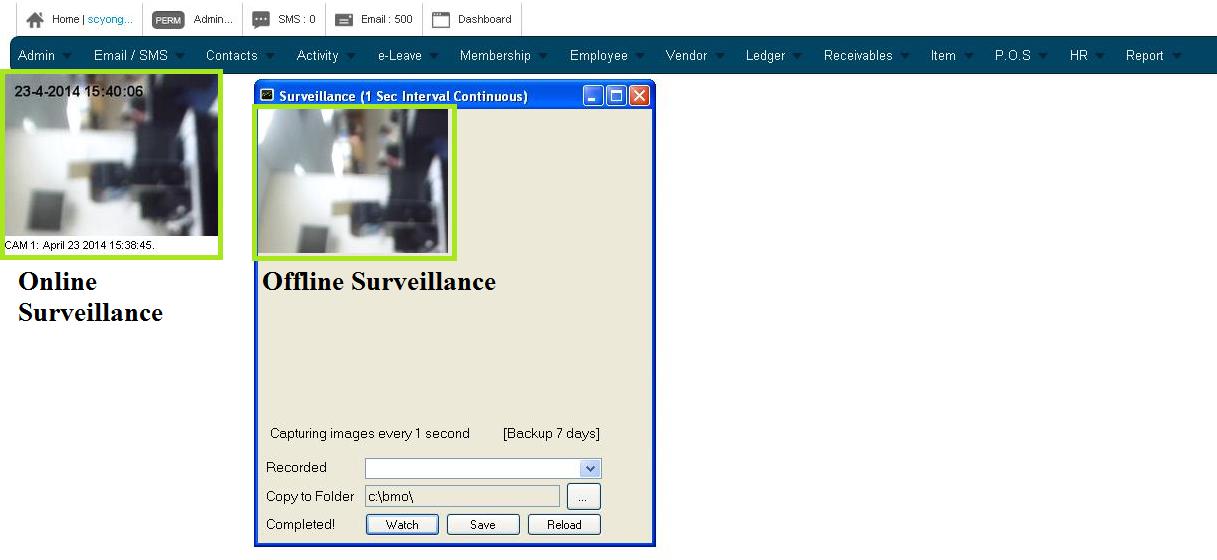
Task: Click the online surveillance camera image
Action: pyautogui.click(x=111, y=155)
